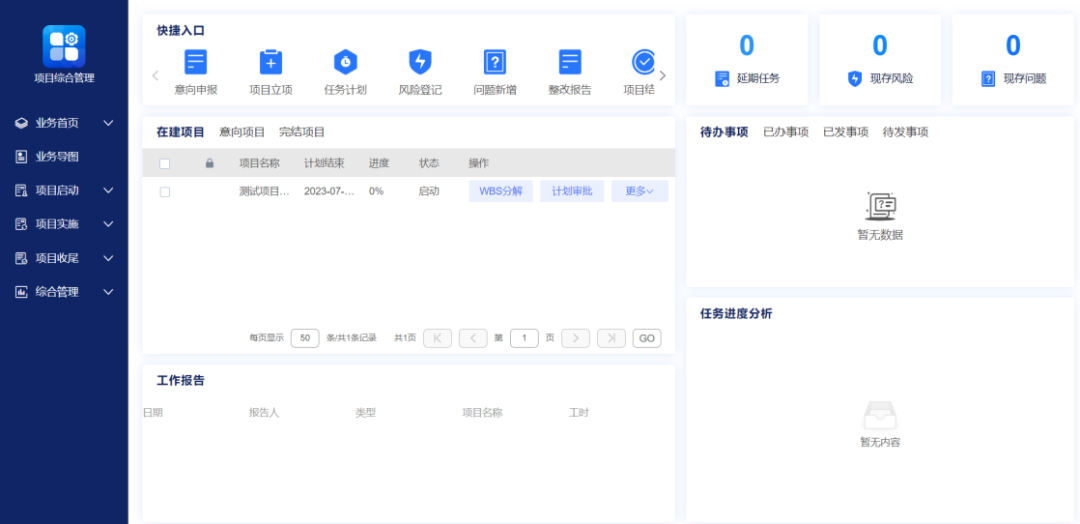Viewport: 1080px width, 524px height.
Task: Switch to the 待办事项 tab
Action: point(724,132)
